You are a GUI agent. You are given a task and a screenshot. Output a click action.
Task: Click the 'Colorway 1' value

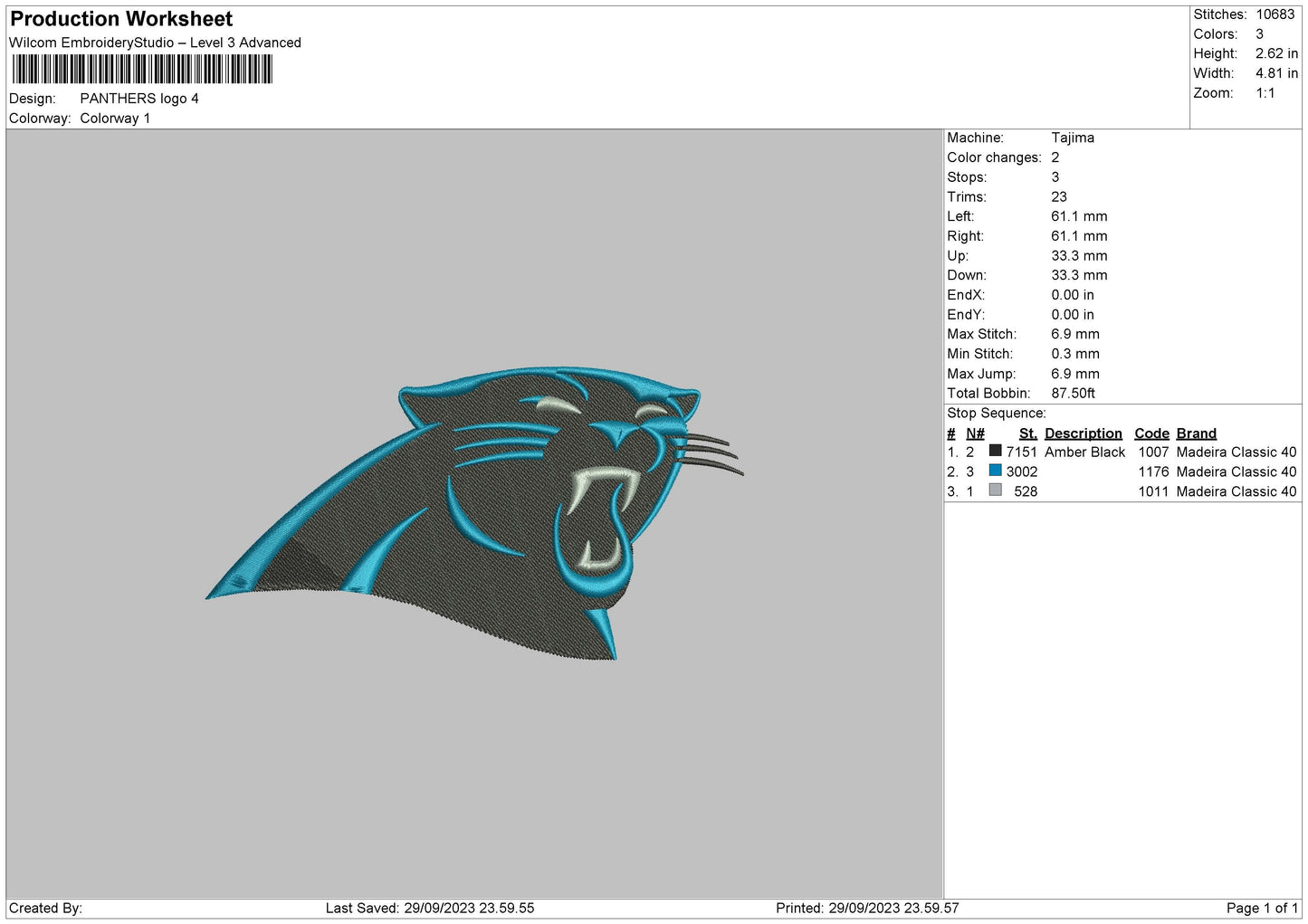(x=115, y=119)
